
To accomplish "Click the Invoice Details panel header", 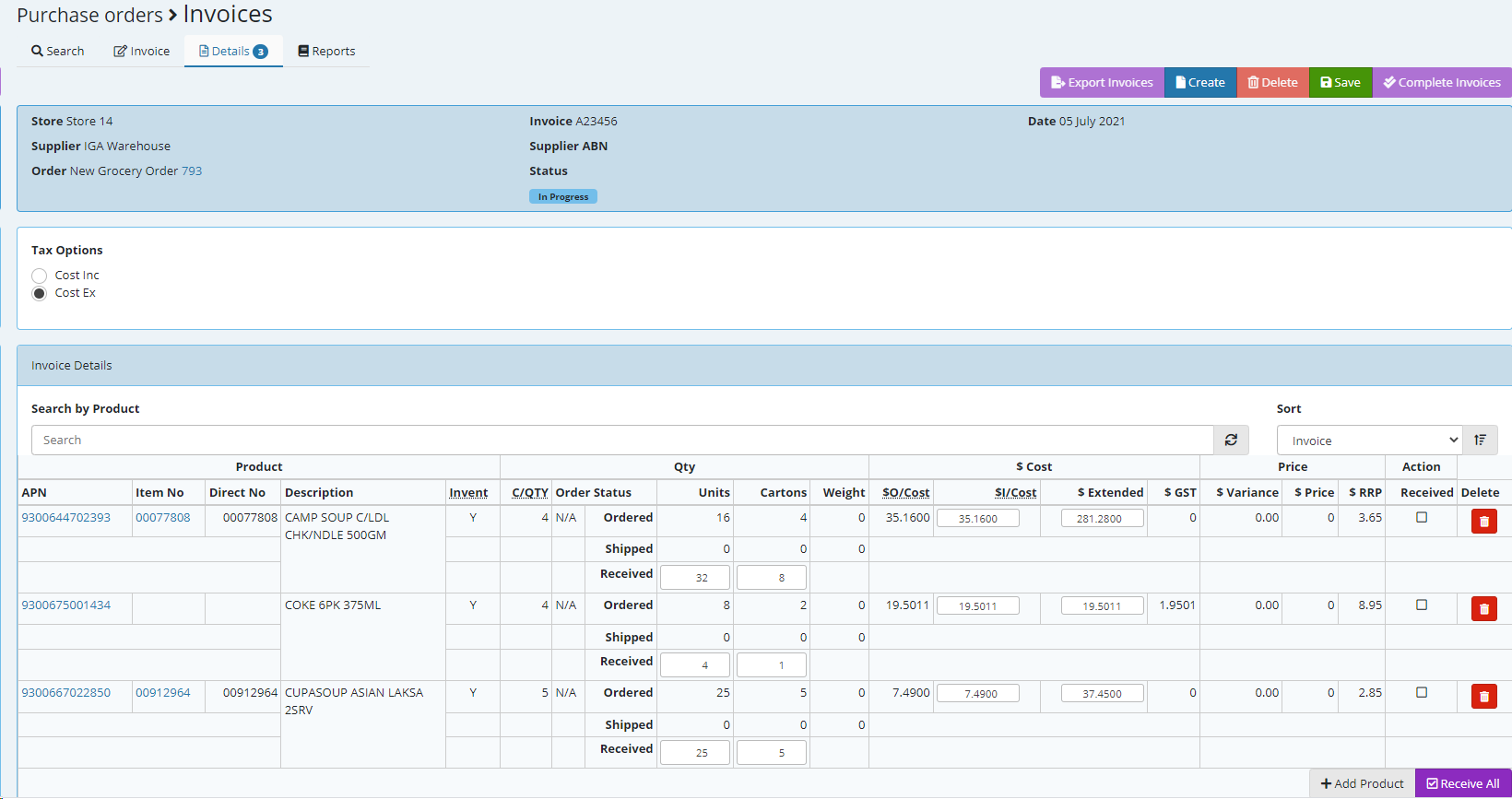I will click(764, 365).
